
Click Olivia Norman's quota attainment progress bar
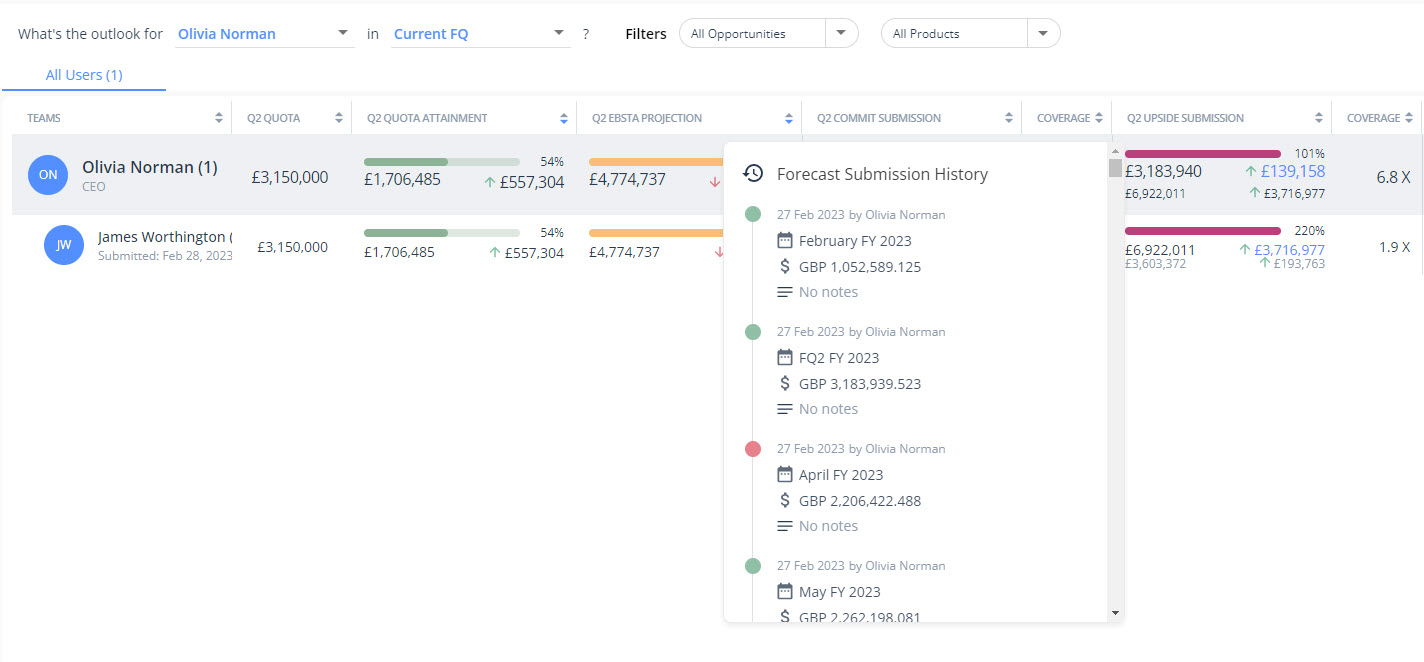point(441,161)
